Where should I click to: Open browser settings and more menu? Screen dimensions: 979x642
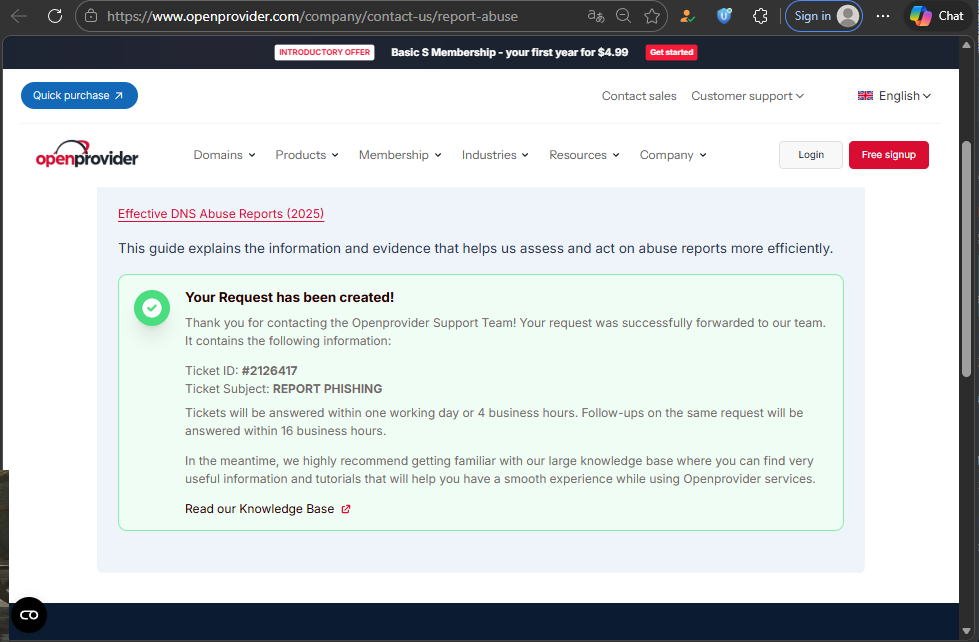(882, 16)
